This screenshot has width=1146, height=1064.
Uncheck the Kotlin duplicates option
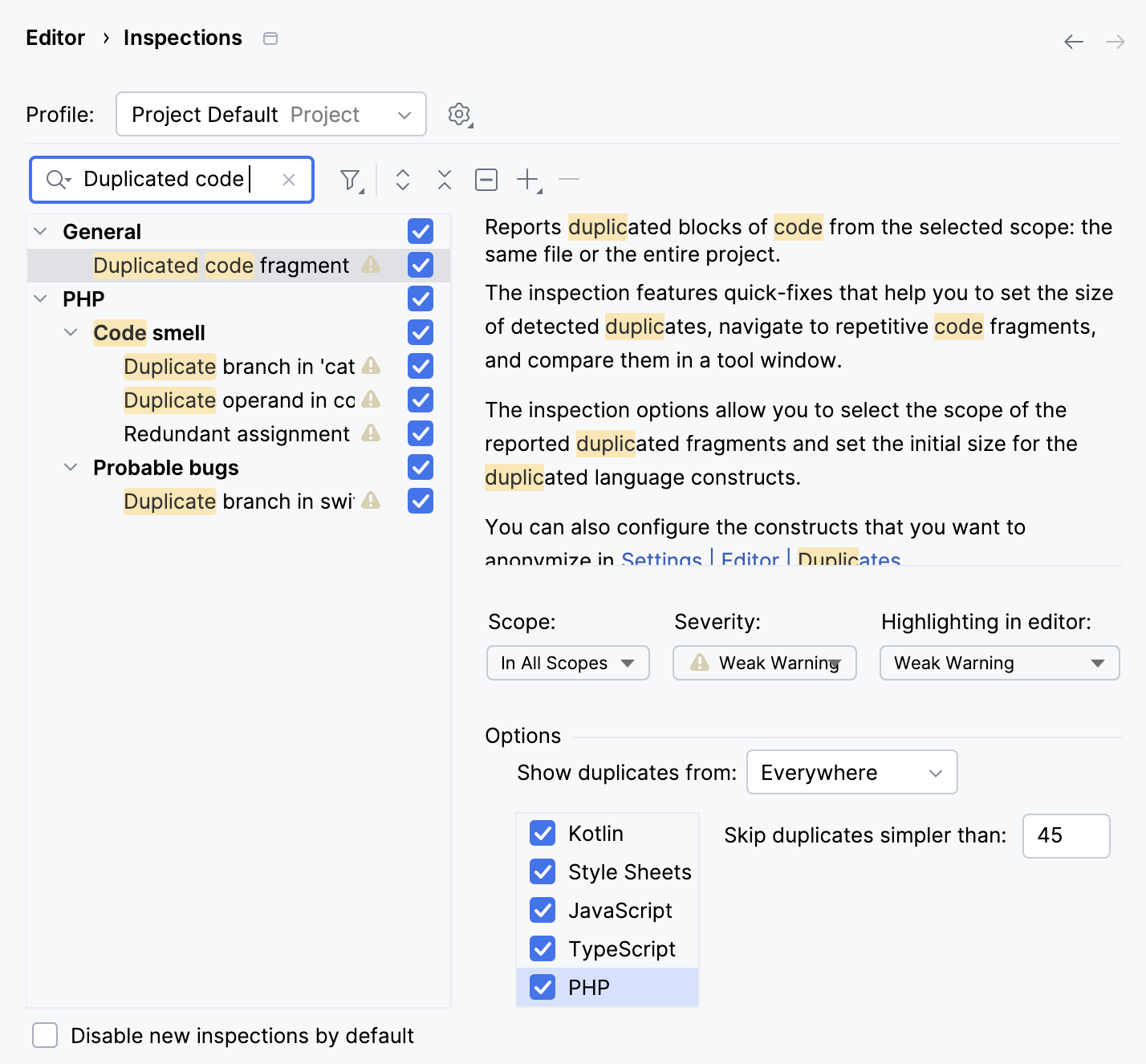(542, 833)
